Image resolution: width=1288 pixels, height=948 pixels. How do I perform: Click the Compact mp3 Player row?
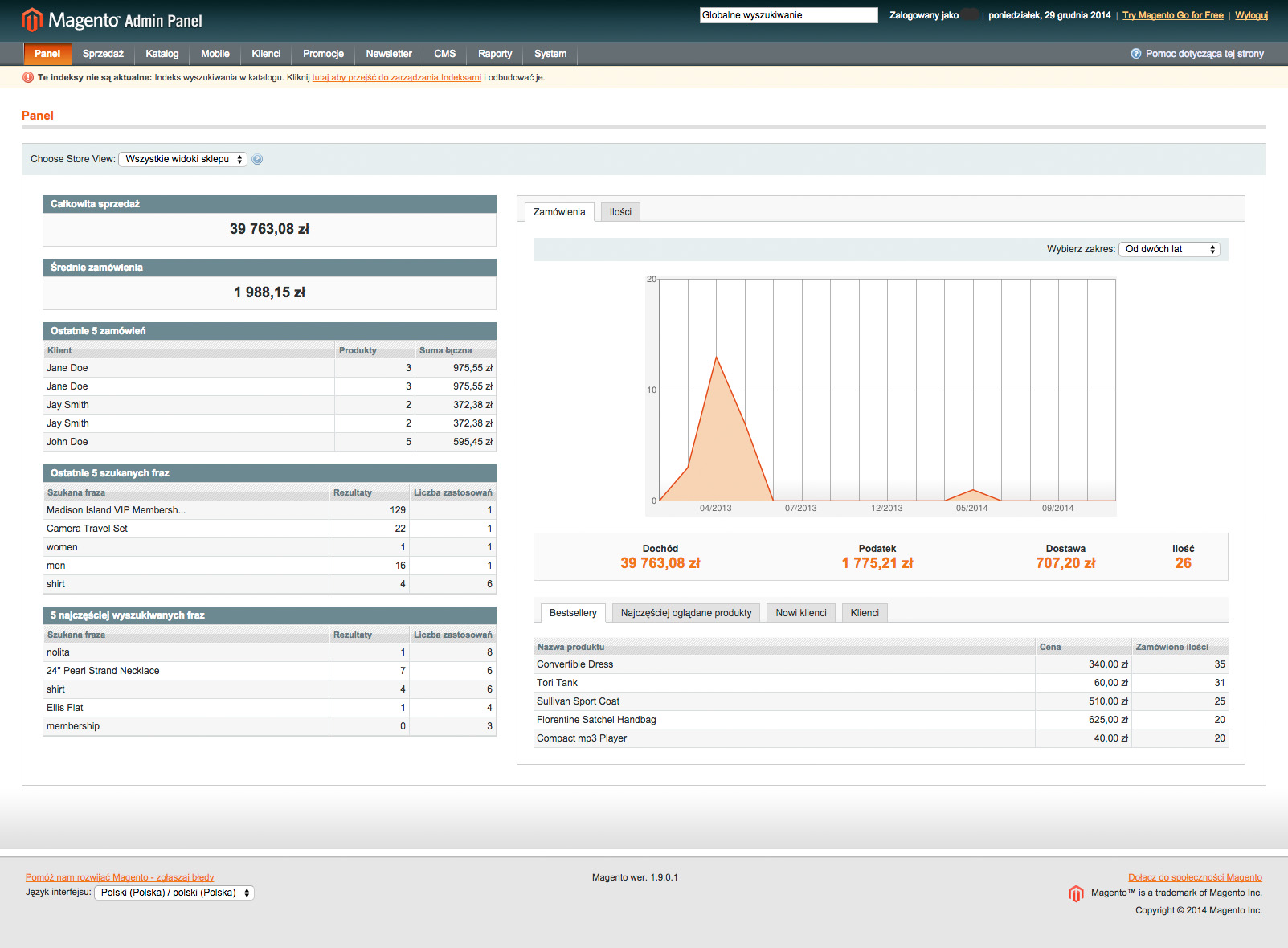pos(881,738)
